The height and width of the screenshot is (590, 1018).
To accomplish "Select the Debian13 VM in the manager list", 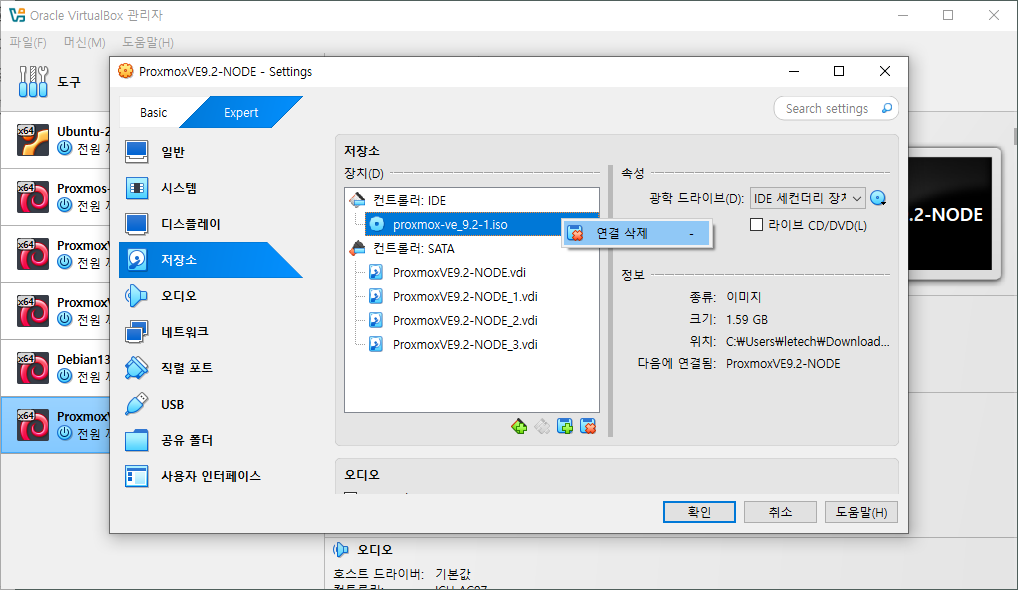I will pos(55,368).
